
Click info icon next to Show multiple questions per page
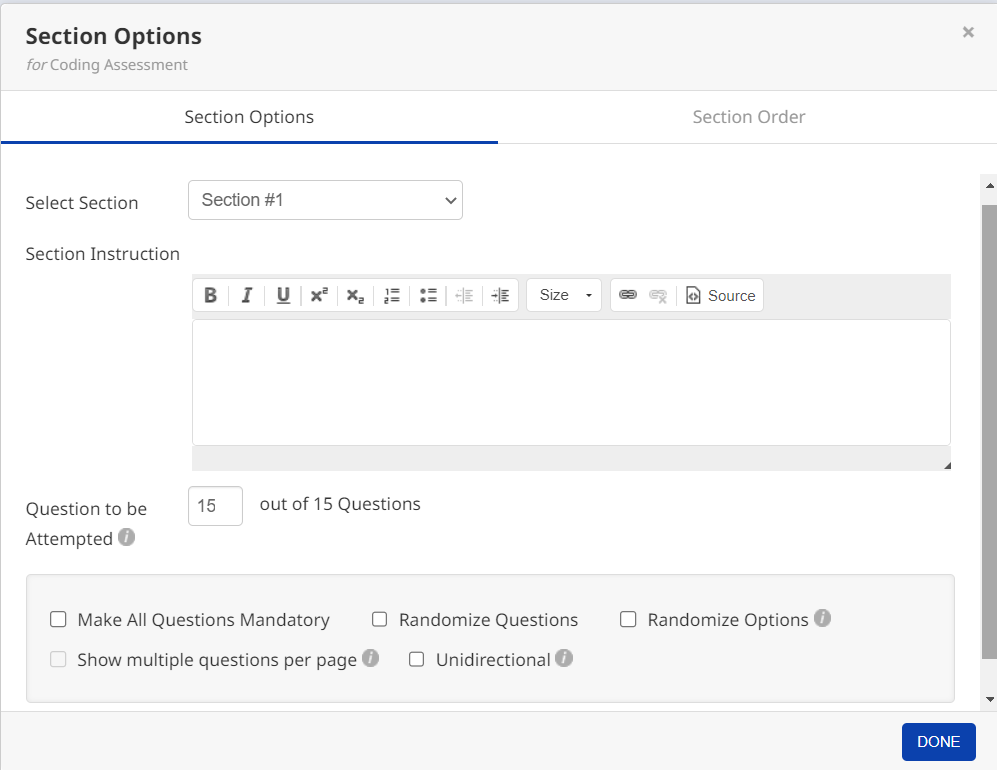click(x=371, y=658)
